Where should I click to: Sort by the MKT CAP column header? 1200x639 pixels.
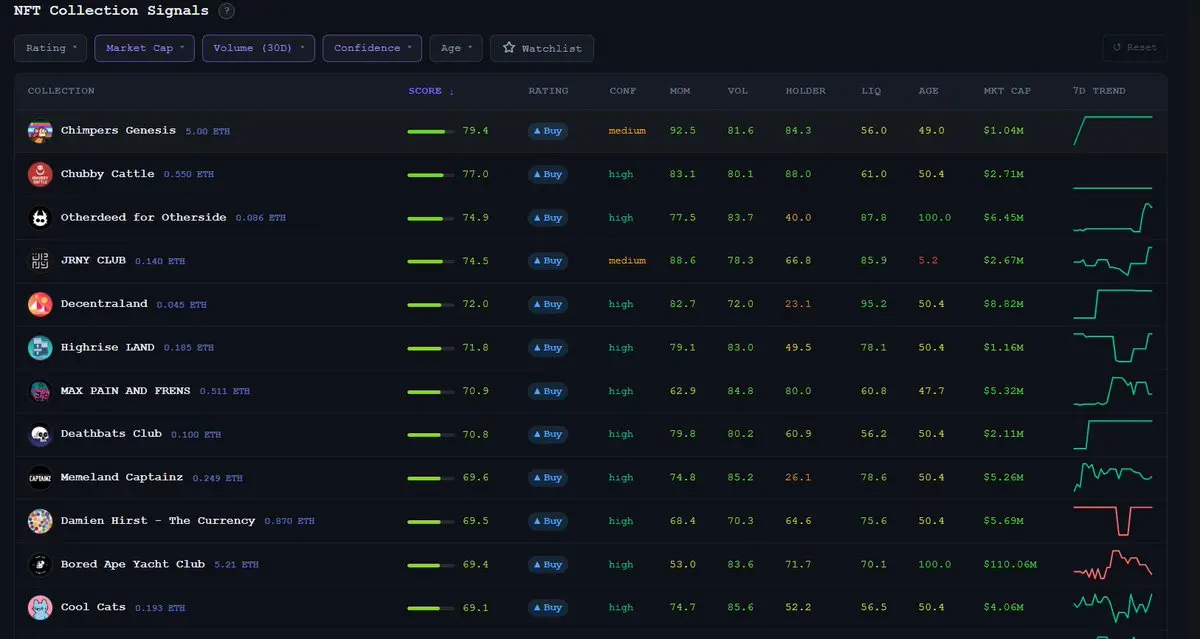1007,91
